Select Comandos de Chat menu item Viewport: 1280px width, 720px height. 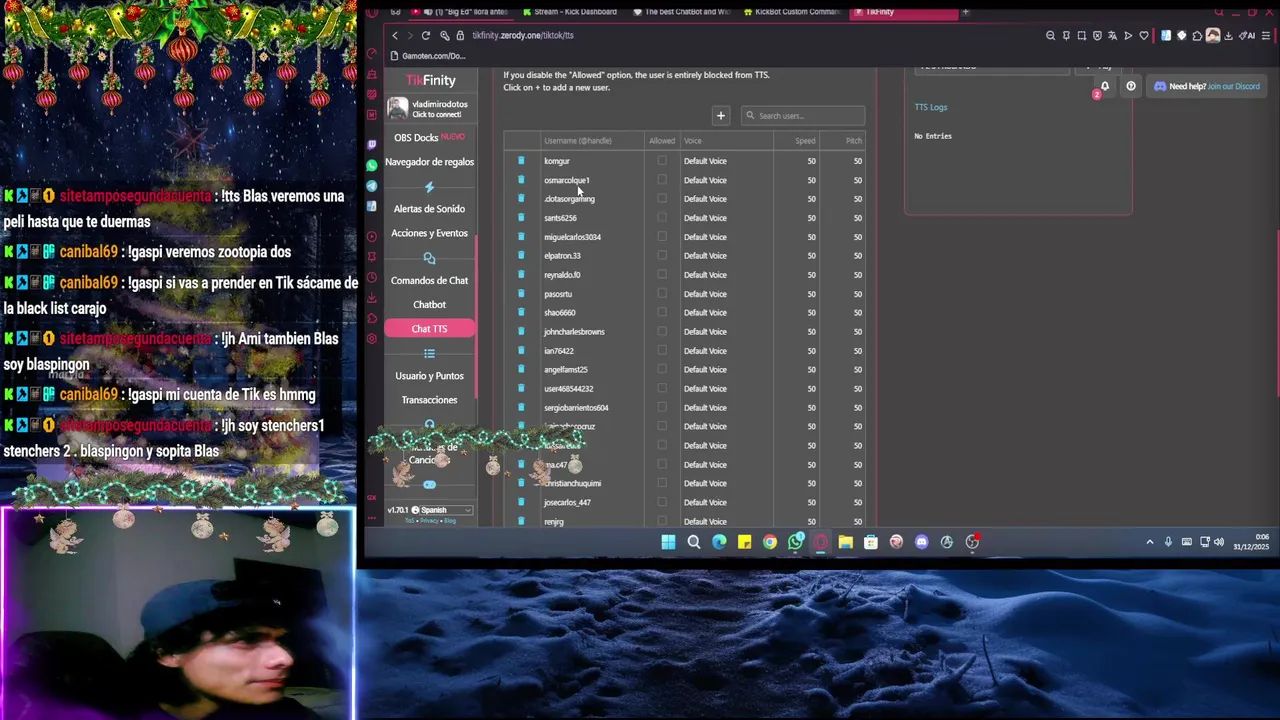[429, 281]
